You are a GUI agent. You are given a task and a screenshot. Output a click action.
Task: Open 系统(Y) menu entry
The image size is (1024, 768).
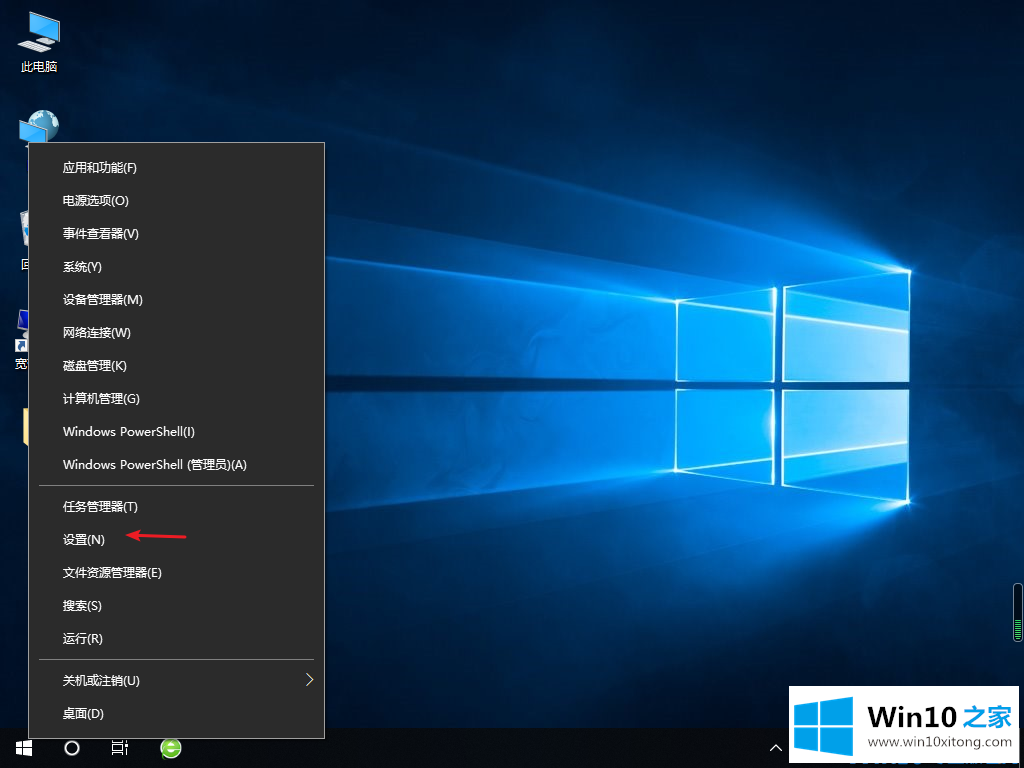[x=176, y=266]
